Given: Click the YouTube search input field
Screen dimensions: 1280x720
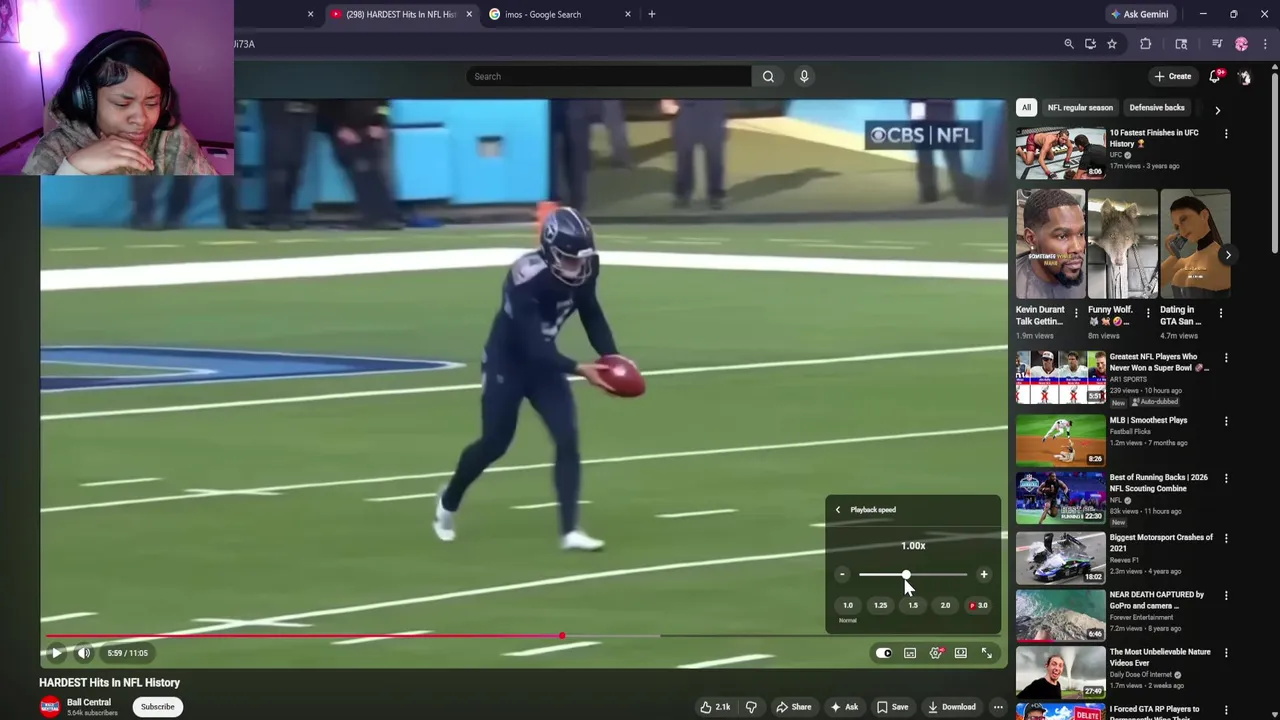Looking at the screenshot, I should (609, 76).
